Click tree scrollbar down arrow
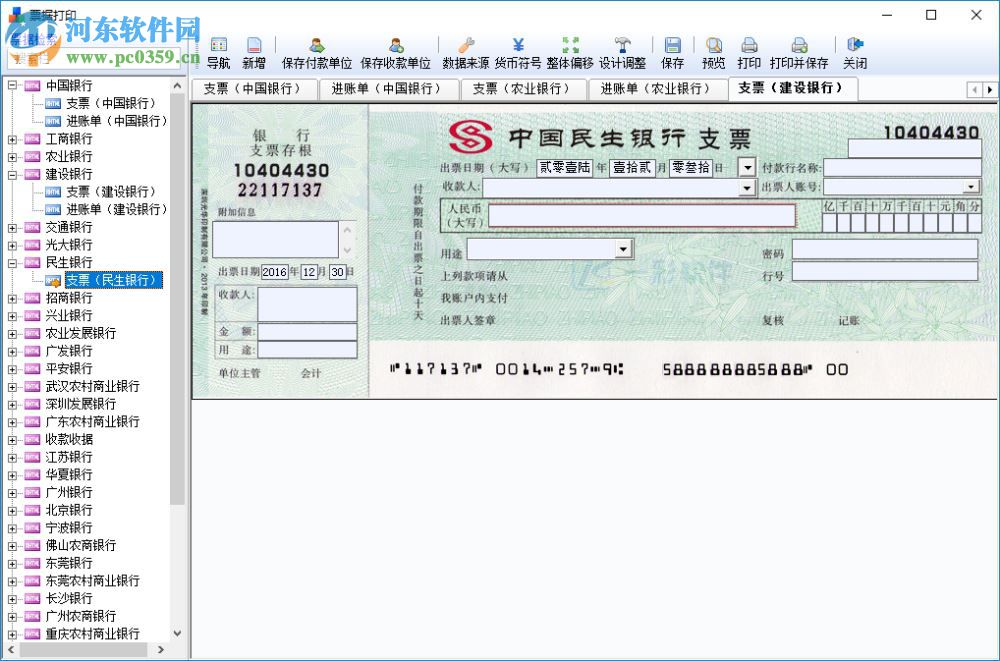 tap(177, 634)
